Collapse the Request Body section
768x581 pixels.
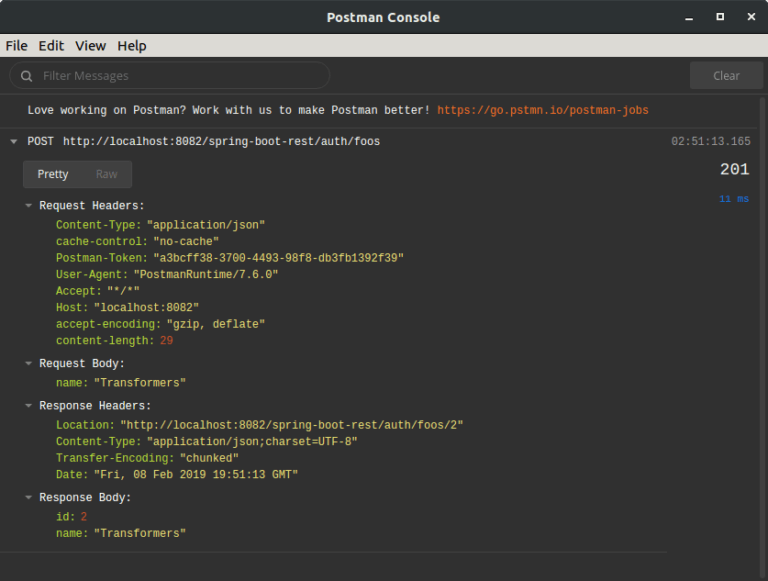pyautogui.click(x=29, y=364)
